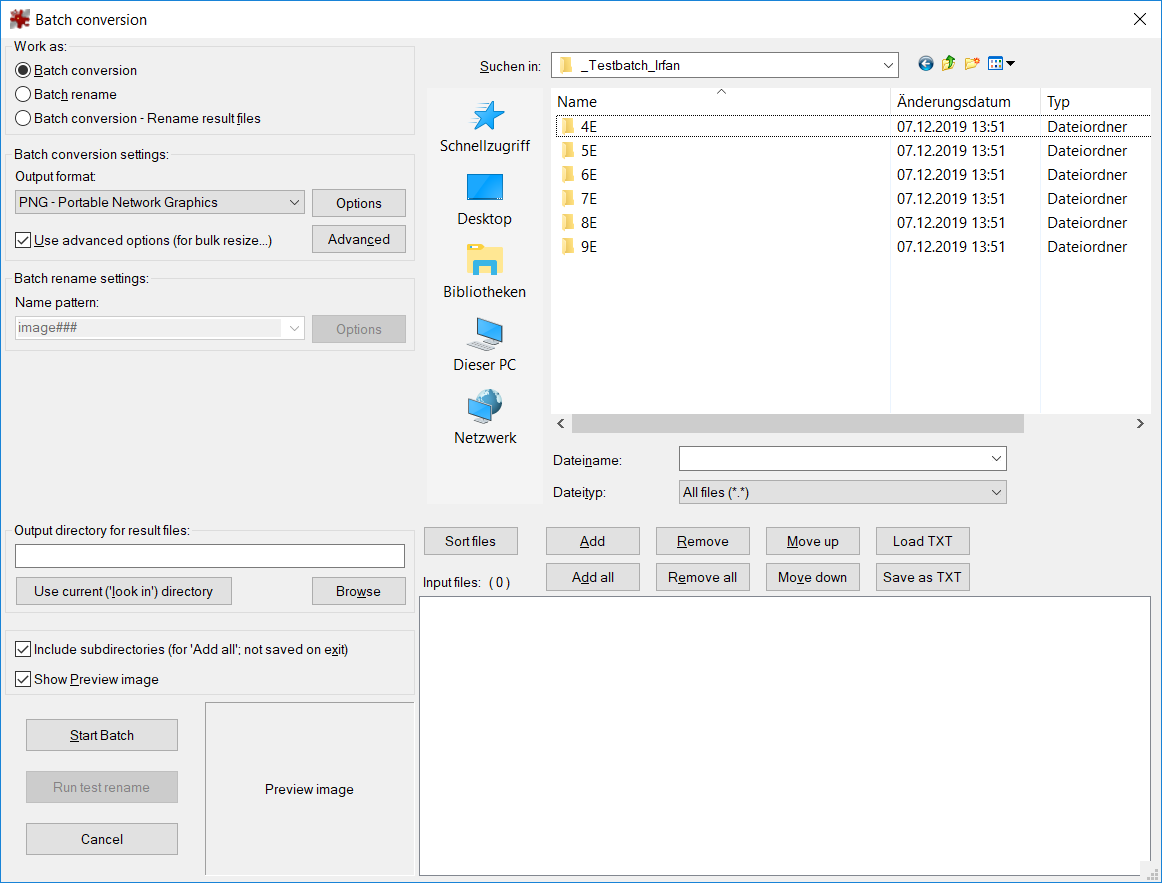
Task: Select Desktop in the places sidebar
Action: pyautogui.click(x=485, y=200)
